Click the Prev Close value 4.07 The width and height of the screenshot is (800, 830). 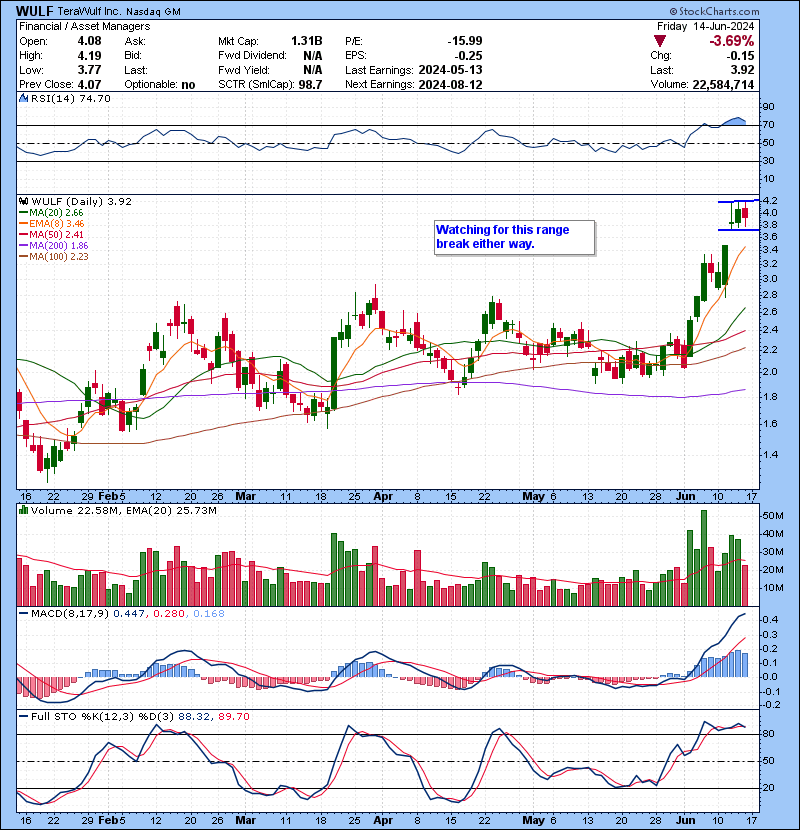[x=89, y=84]
